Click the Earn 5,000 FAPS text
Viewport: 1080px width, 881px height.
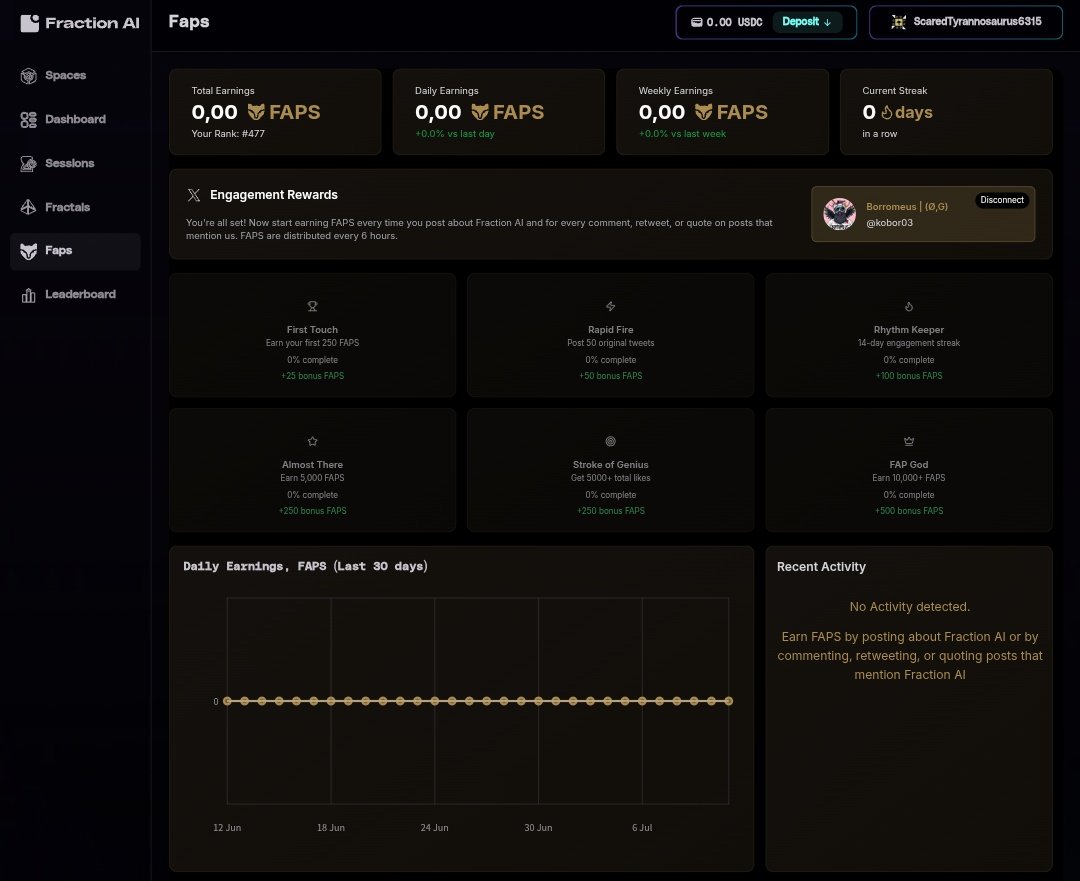click(x=312, y=478)
